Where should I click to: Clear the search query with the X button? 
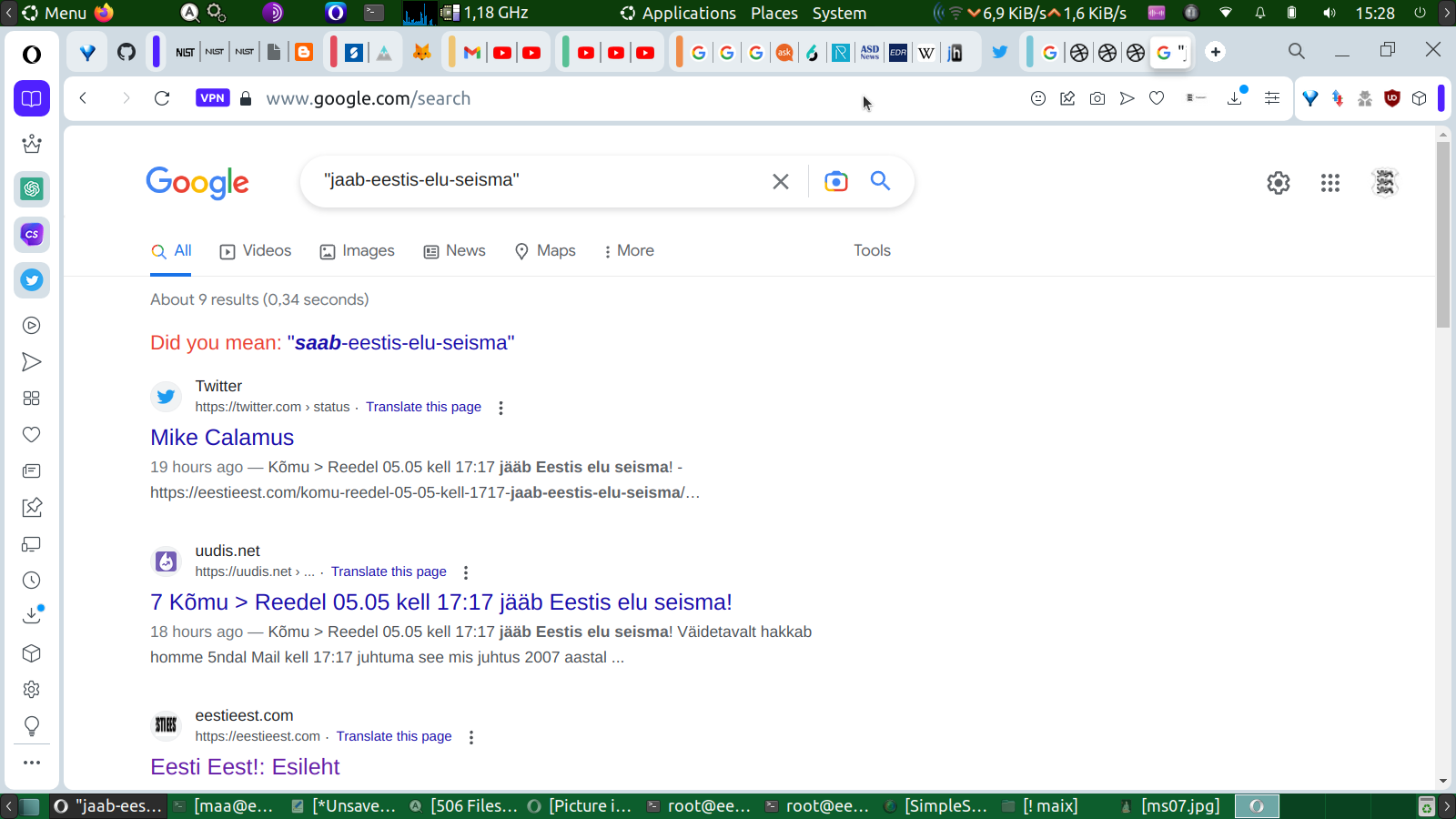pyautogui.click(x=781, y=181)
